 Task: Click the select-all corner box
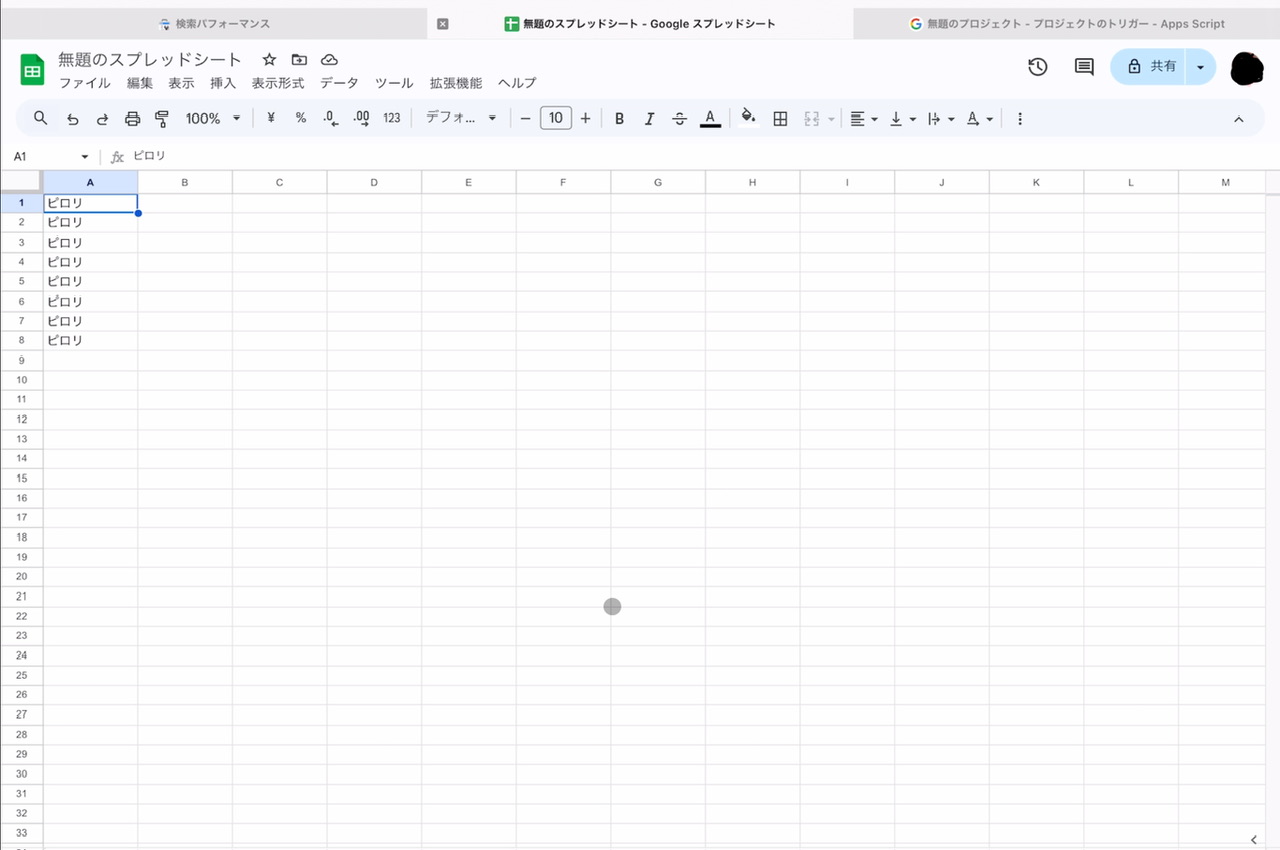coord(21,182)
